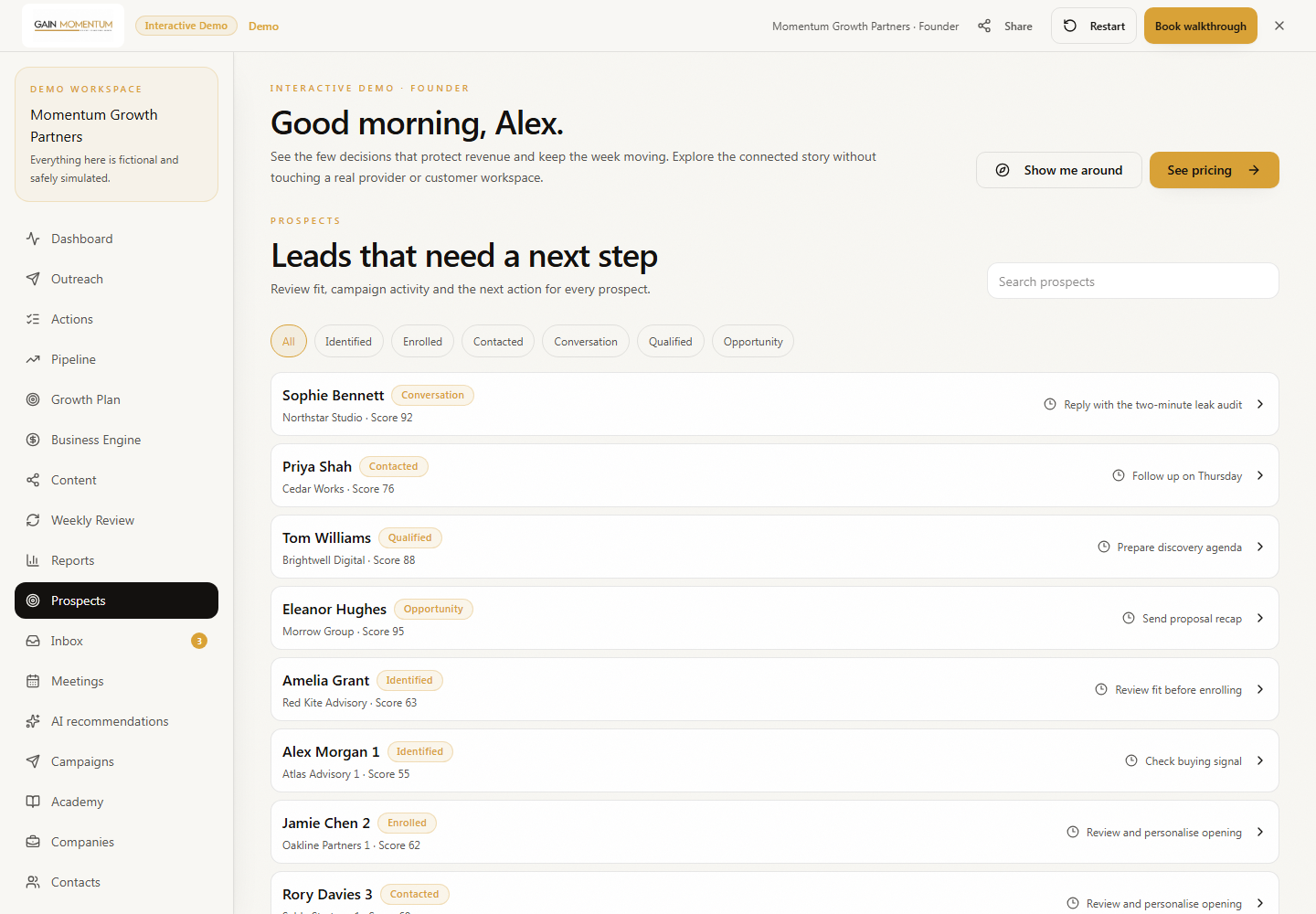
Task: Close the demo with the X icon
Action: click(x=1279, y=26)
